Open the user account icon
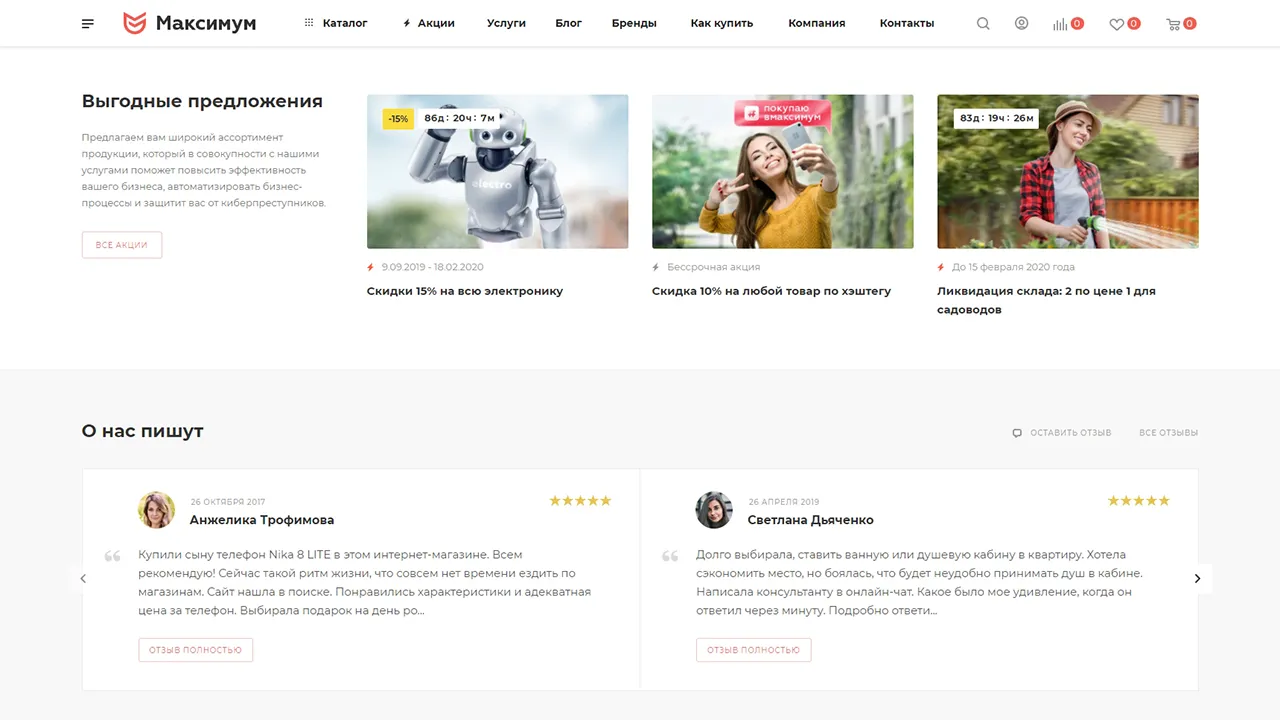1280x720 pixels. point(1021,23)
